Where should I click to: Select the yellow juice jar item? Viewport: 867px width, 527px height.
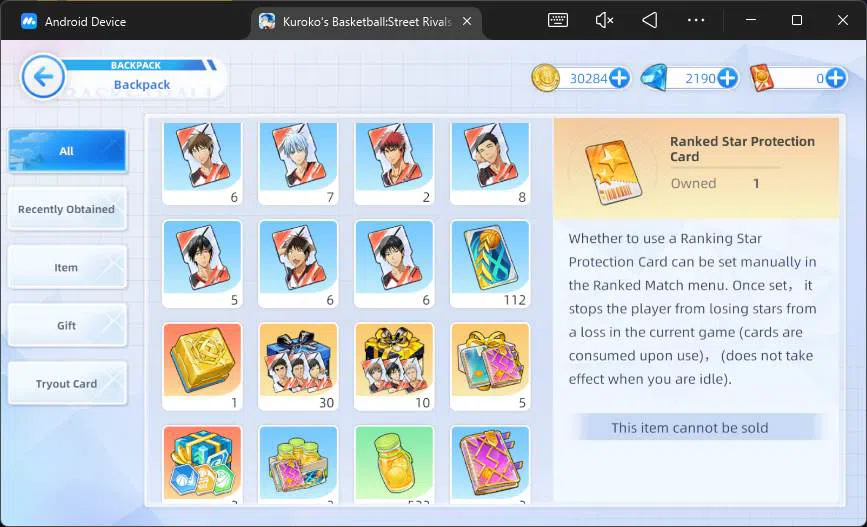(x=394, y=465)
